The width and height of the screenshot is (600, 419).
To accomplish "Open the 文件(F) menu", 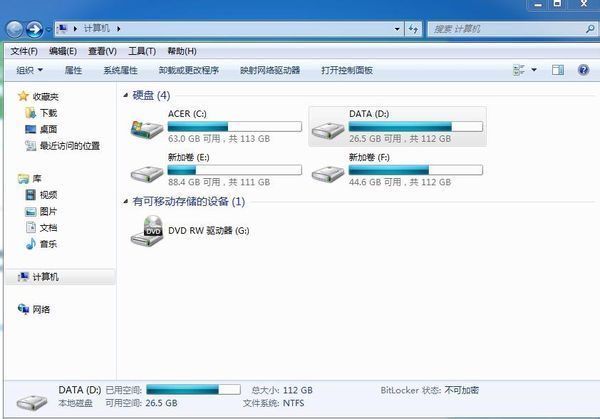I will (x=24, y=51).
